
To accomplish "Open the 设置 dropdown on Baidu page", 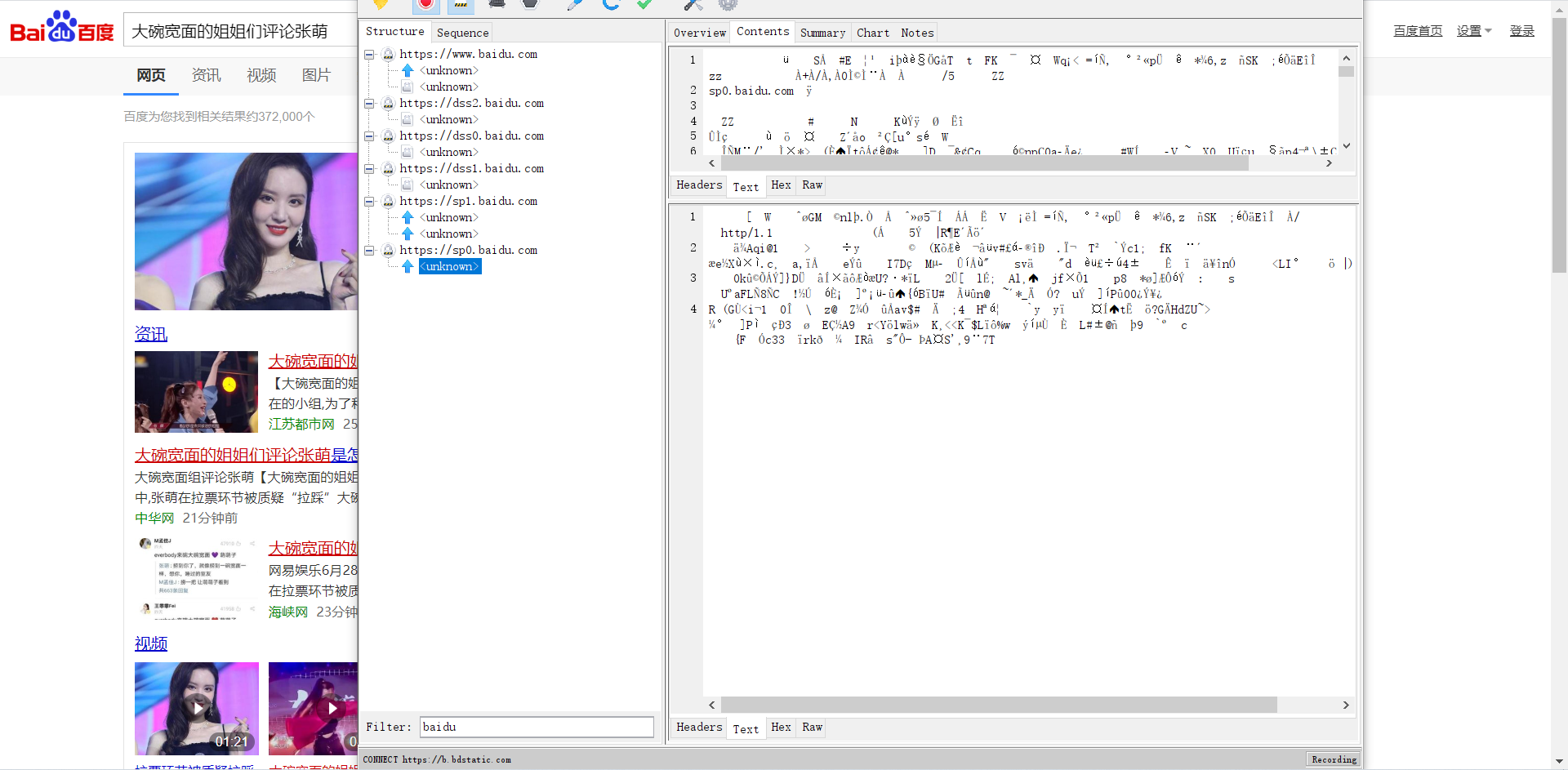I will pyautogui.click(x=1474, y=30).
